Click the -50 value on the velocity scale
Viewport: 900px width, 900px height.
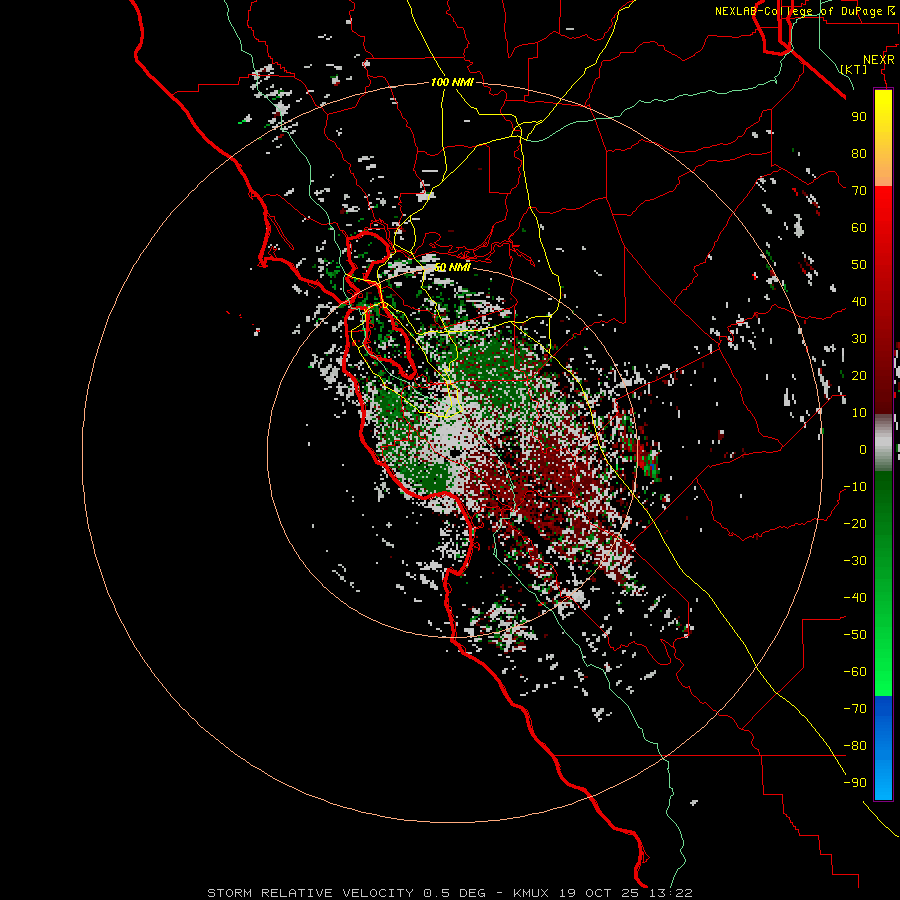(855, 635)
